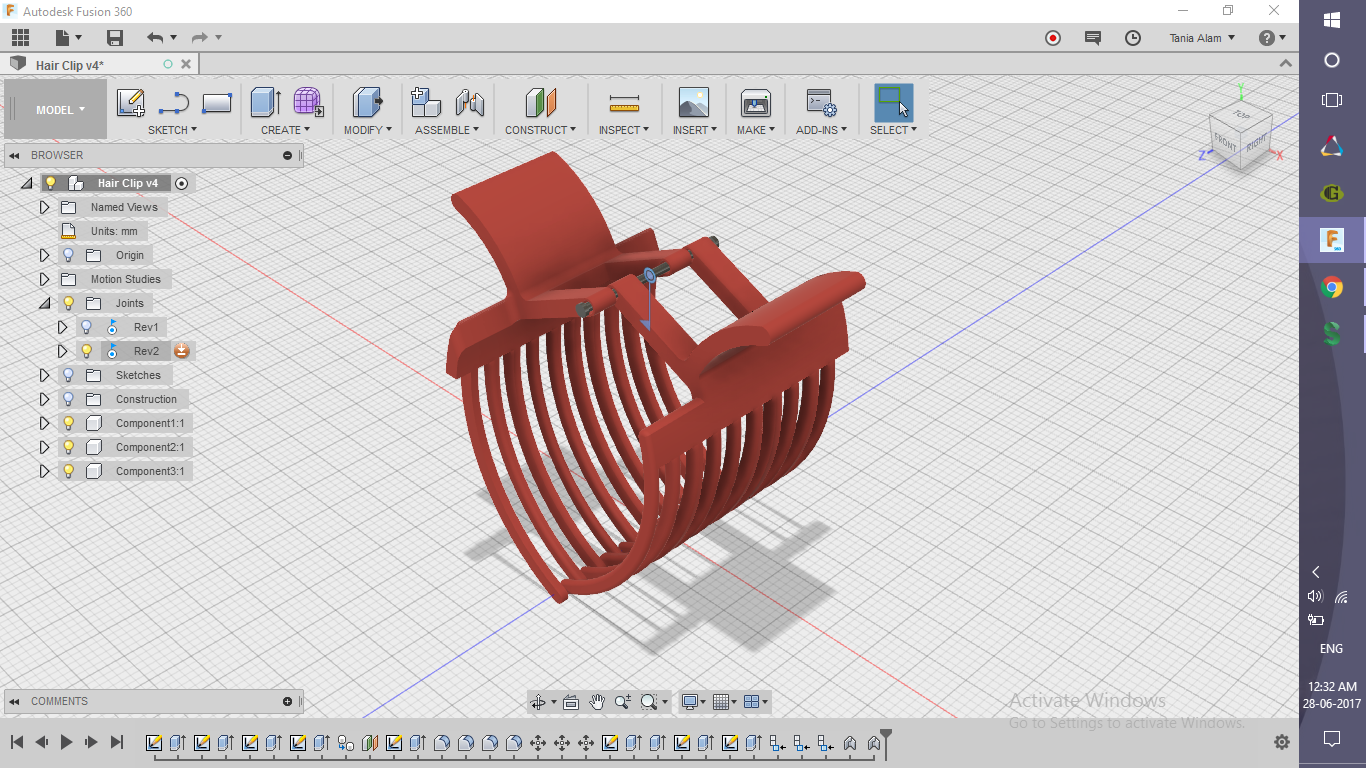
Task: Open the job status clock icon
Action: click(1133, 38)
